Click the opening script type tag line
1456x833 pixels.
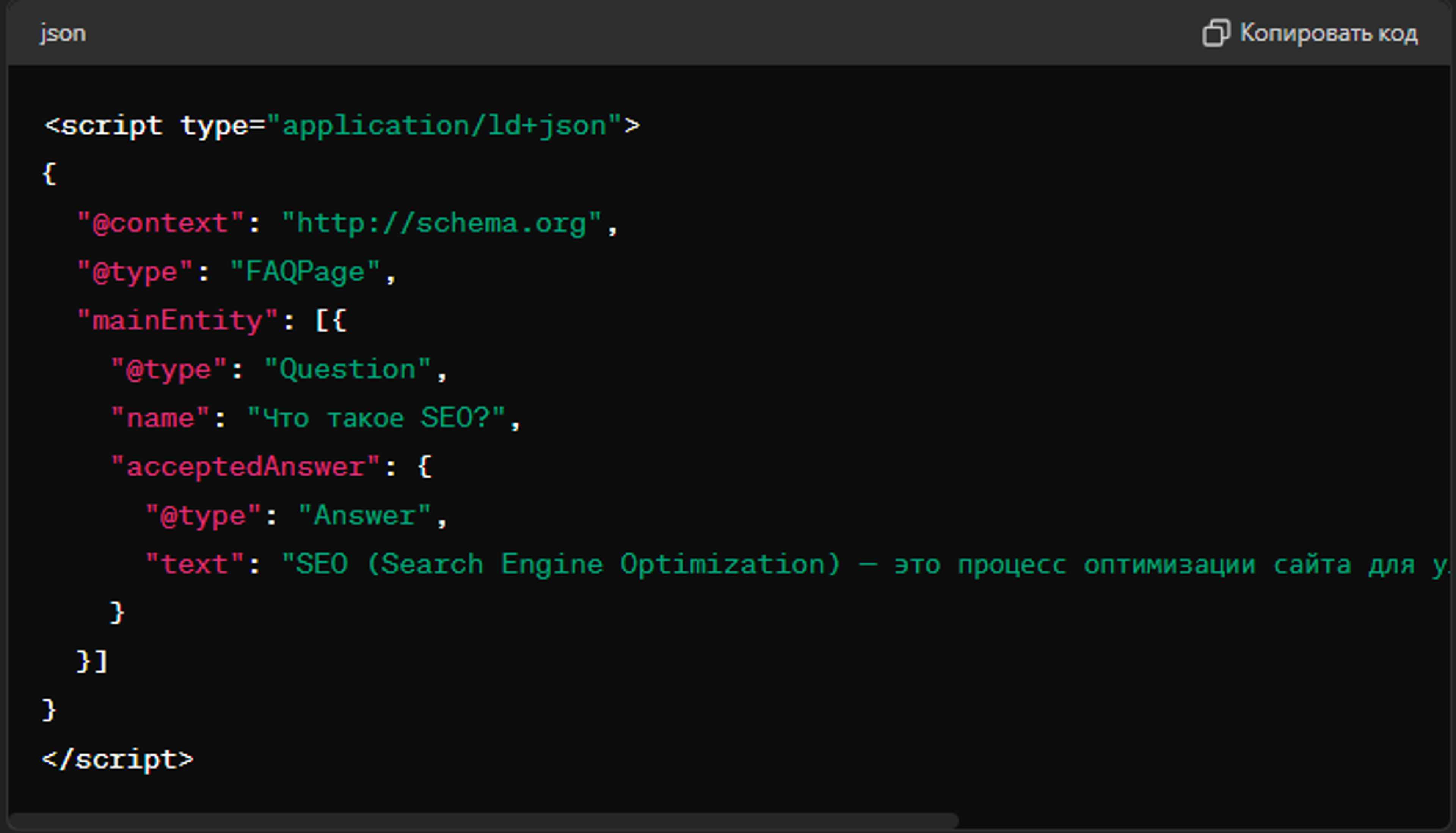(342, 126)
